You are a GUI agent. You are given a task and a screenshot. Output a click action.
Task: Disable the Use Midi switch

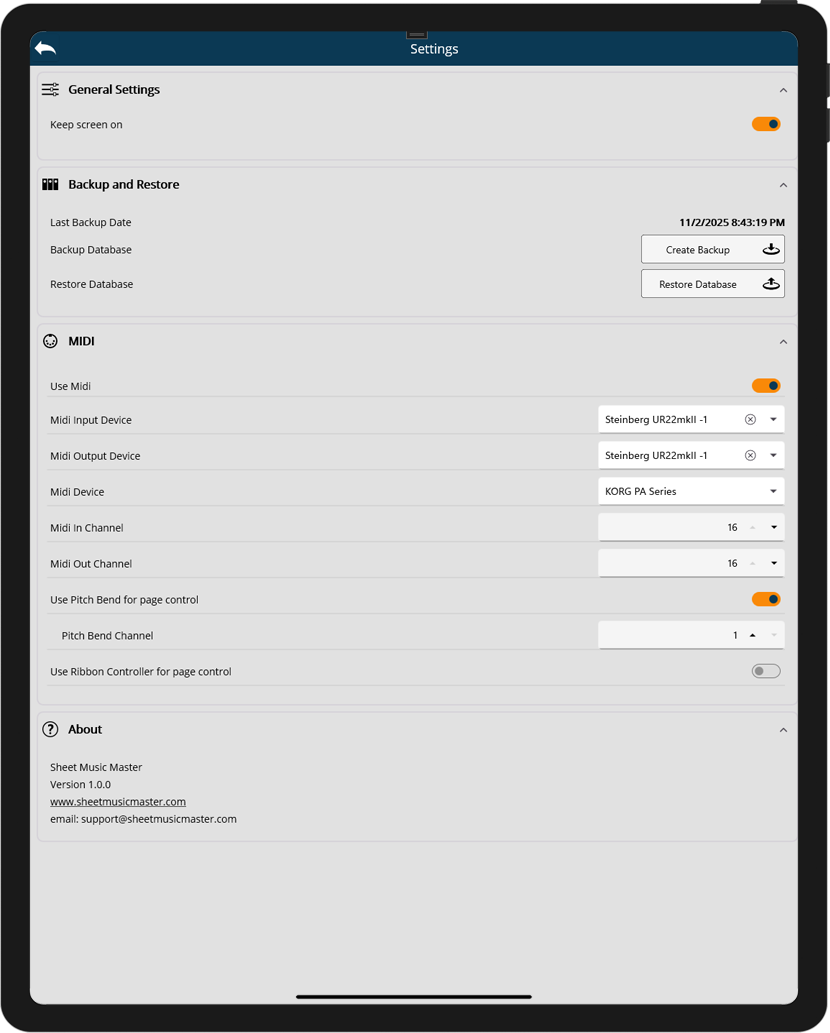click(x=766, y=386)
